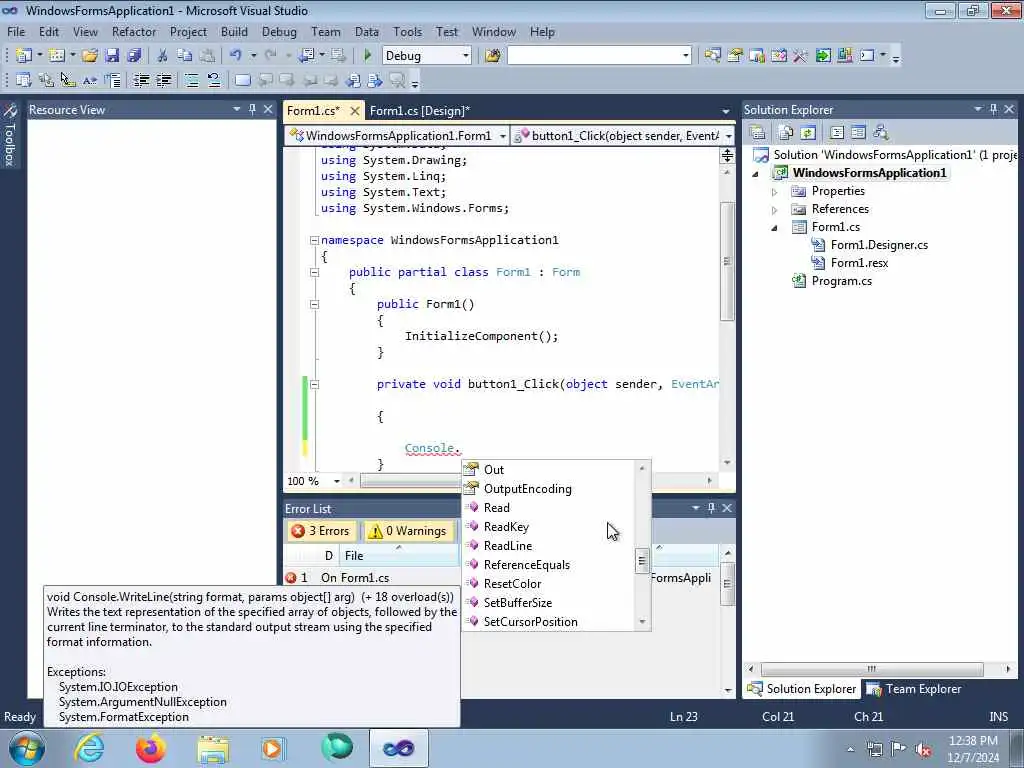1024x768 pixels.
Task: Save the file with the floppy disk icon
Action: coord(112,56)
